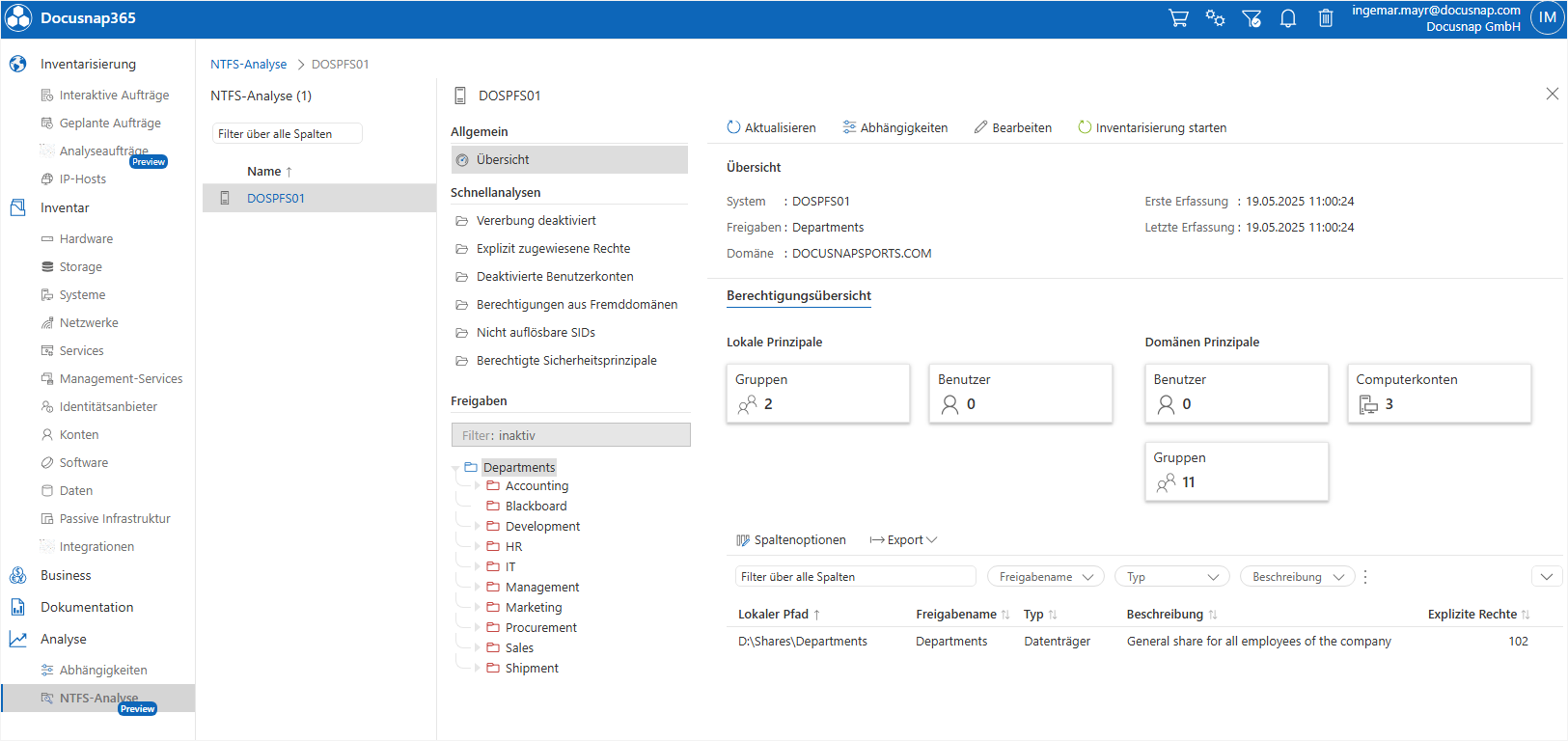Open the IM user avatar
The image size is (1568, 741).
pyautogui.click(x=1548, y=17)
